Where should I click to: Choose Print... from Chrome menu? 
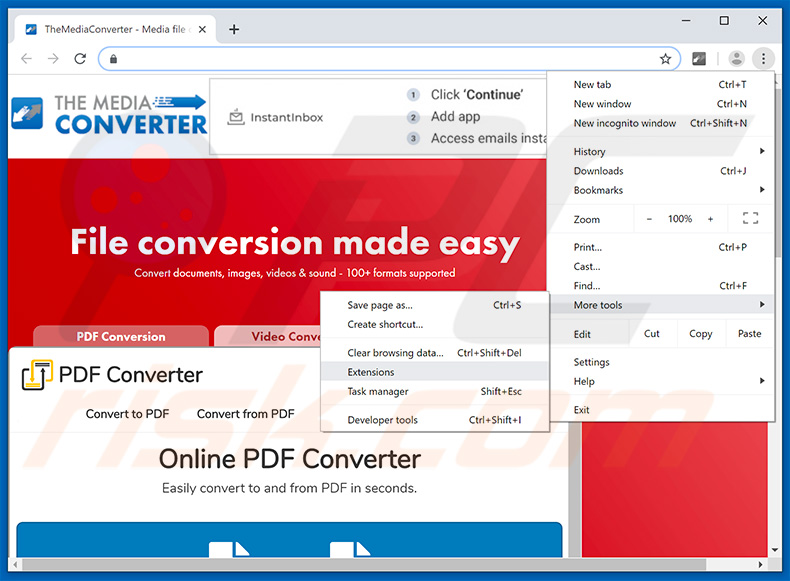661,247
